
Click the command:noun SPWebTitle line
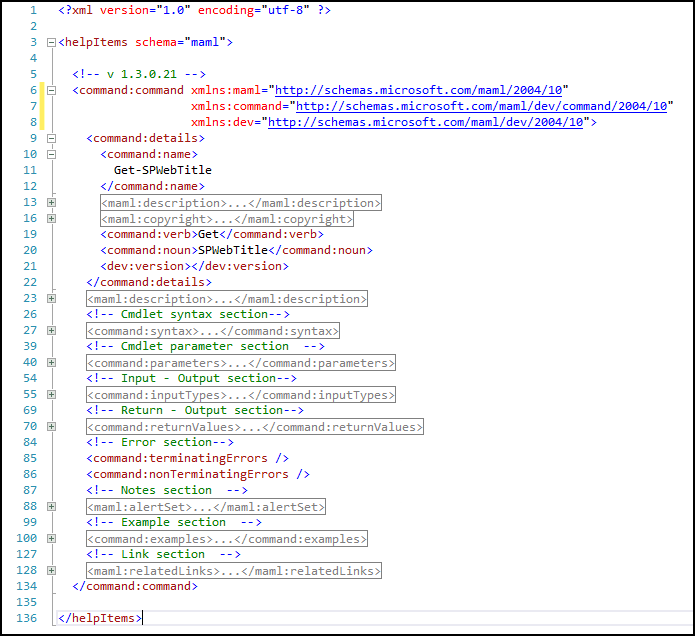pos(236,250)
